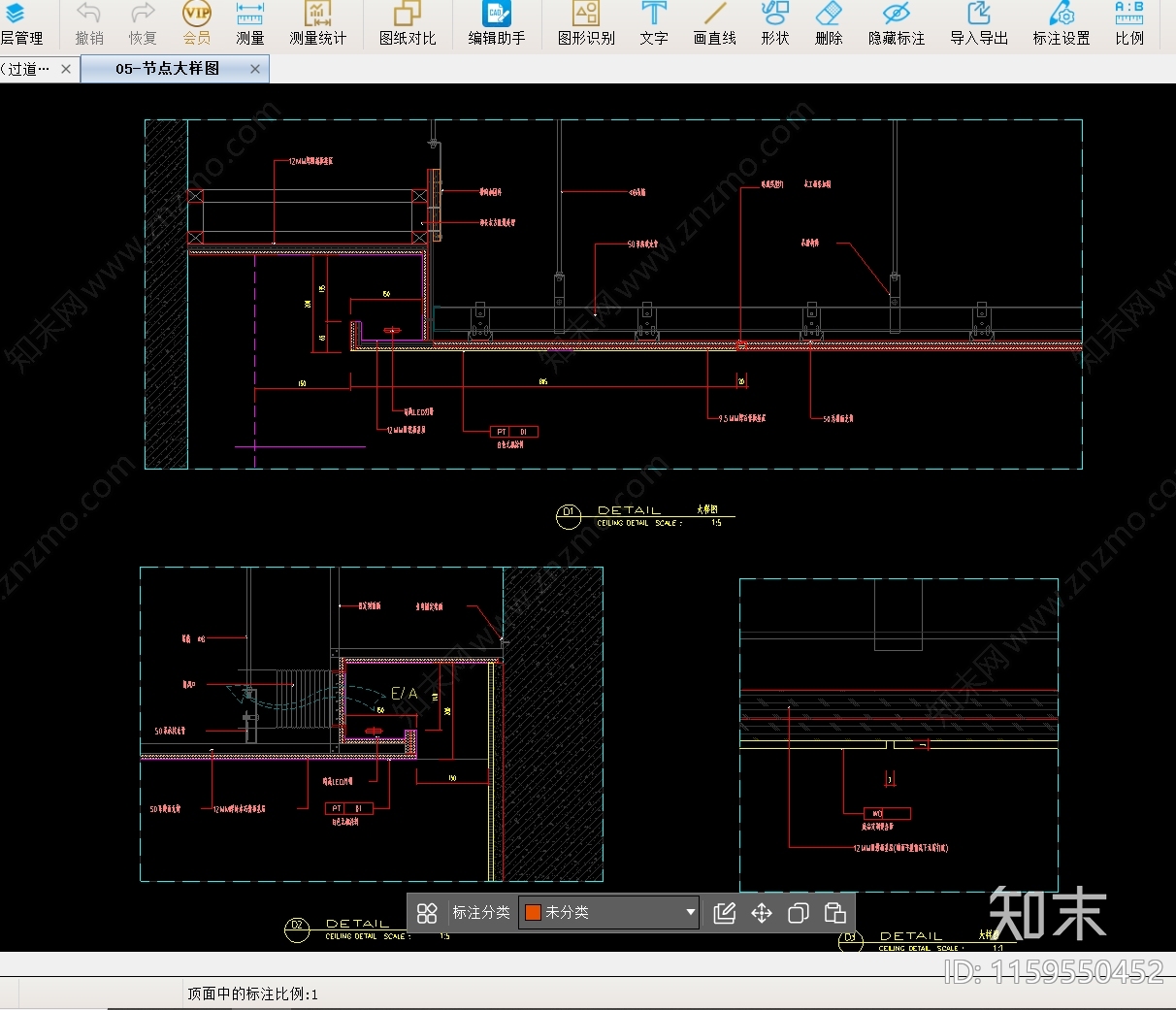Open the 形状 shapes tool
The width and height of the screenshot is (1176, 1010).
coord(775,24)
